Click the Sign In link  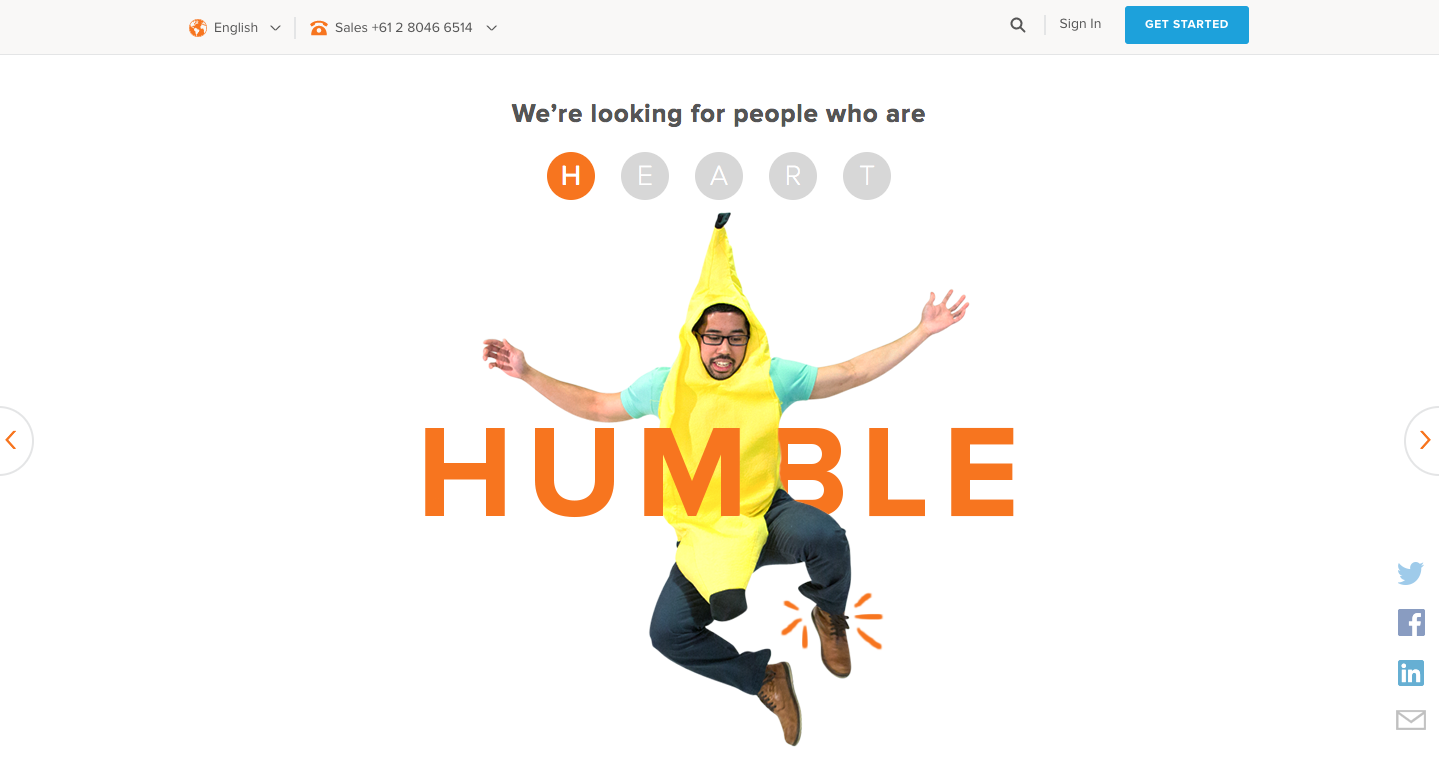(1080, 24)
